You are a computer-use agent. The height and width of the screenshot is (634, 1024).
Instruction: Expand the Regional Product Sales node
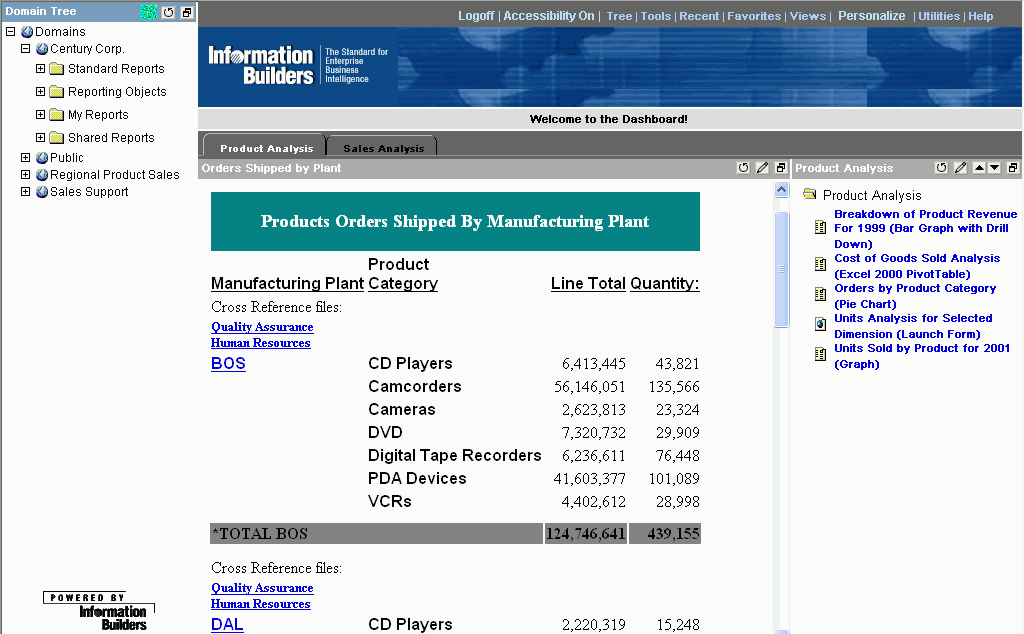click(x=25, y=174)
